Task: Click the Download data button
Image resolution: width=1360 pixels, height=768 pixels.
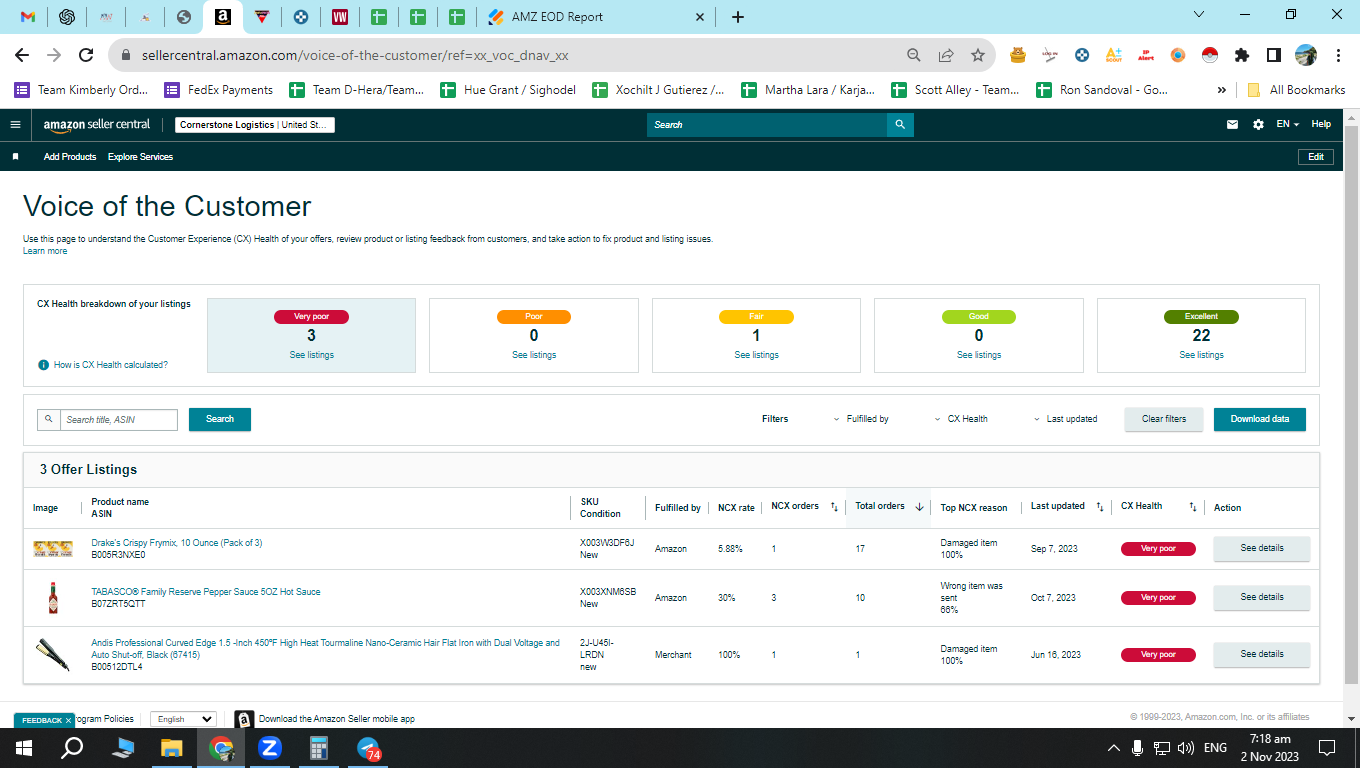Action: 1260,419
